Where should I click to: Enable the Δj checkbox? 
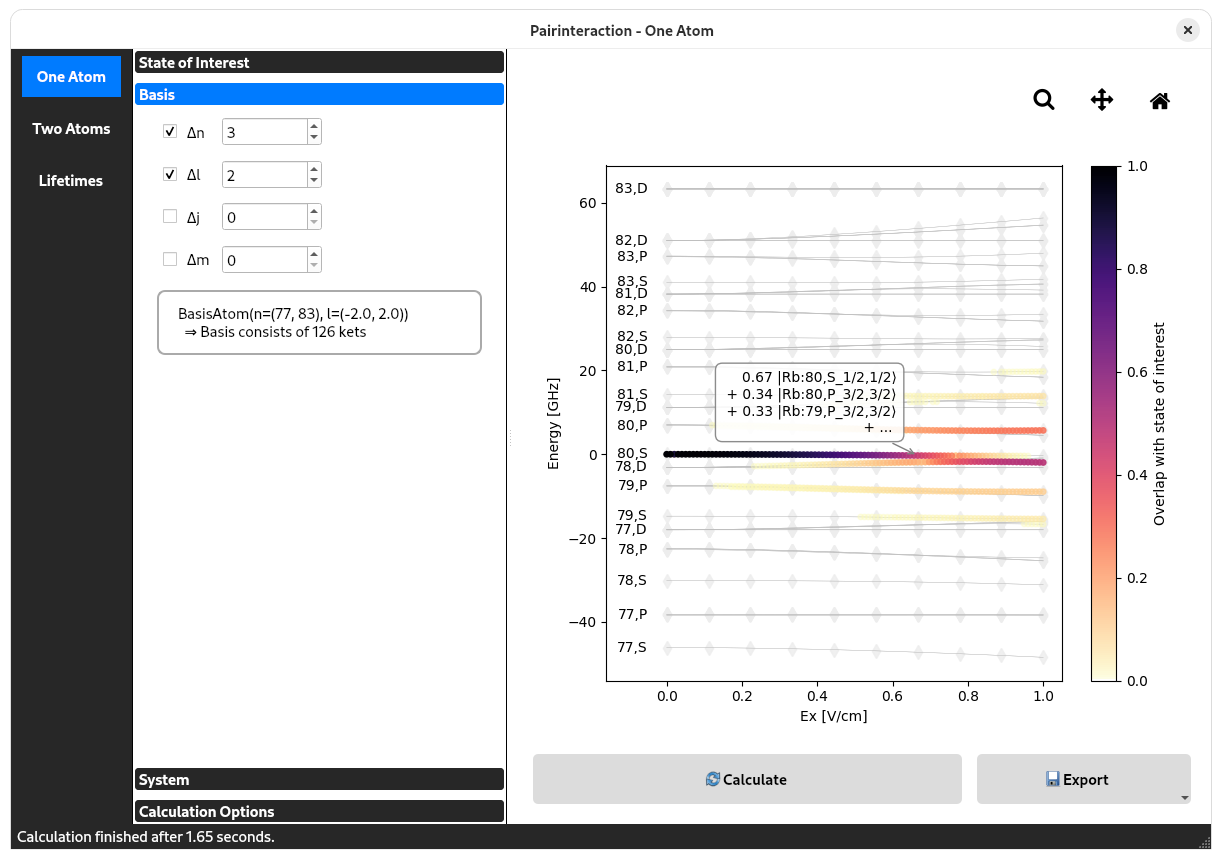point(170,217)
